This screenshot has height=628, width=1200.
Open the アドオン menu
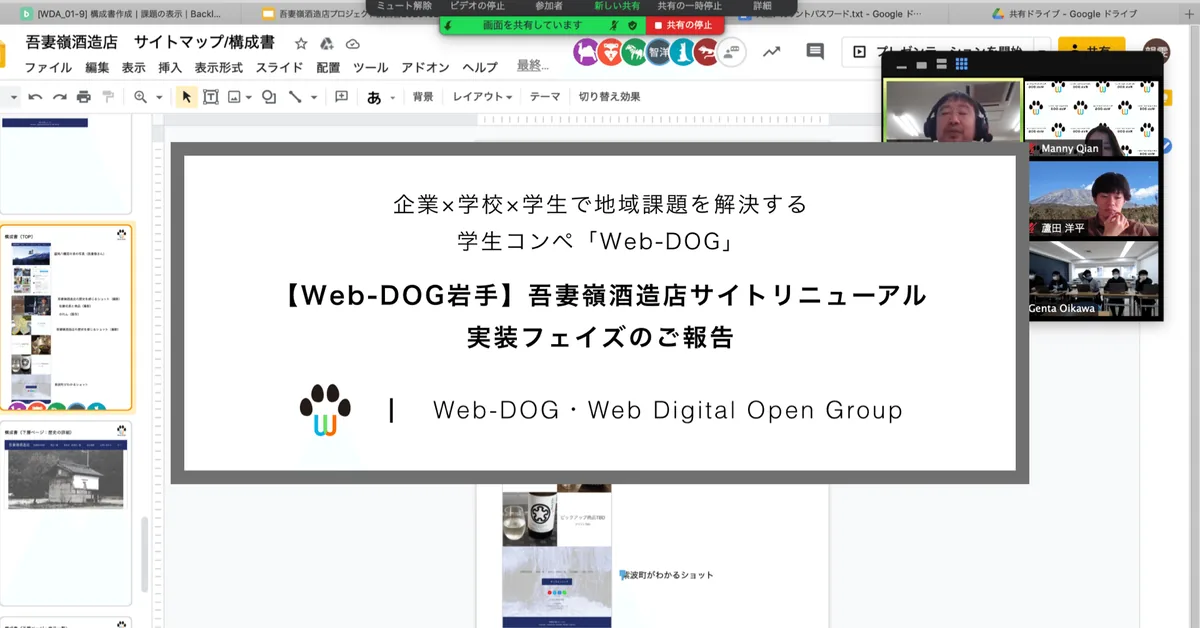425,67
